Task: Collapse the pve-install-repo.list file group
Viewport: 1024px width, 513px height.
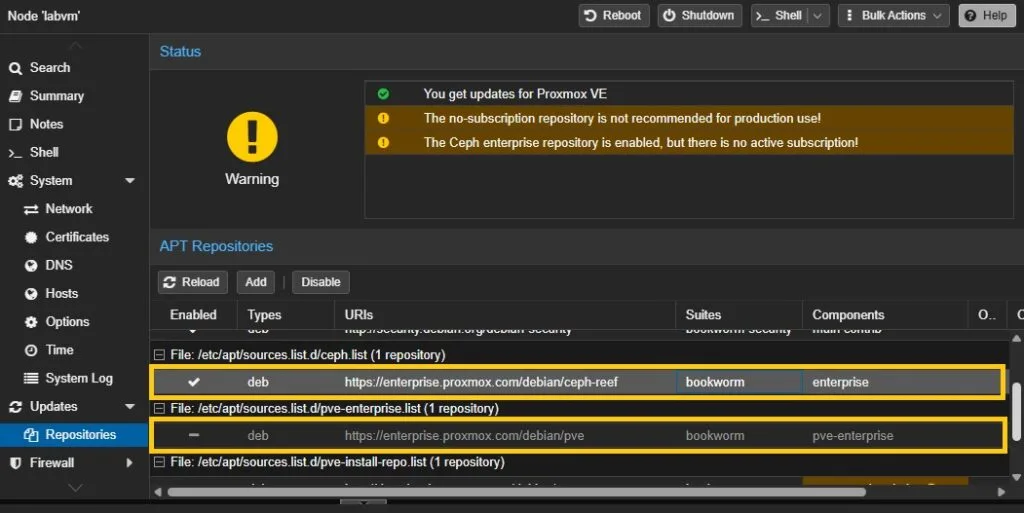Action: pyautogui.click(x=159, y=462)
